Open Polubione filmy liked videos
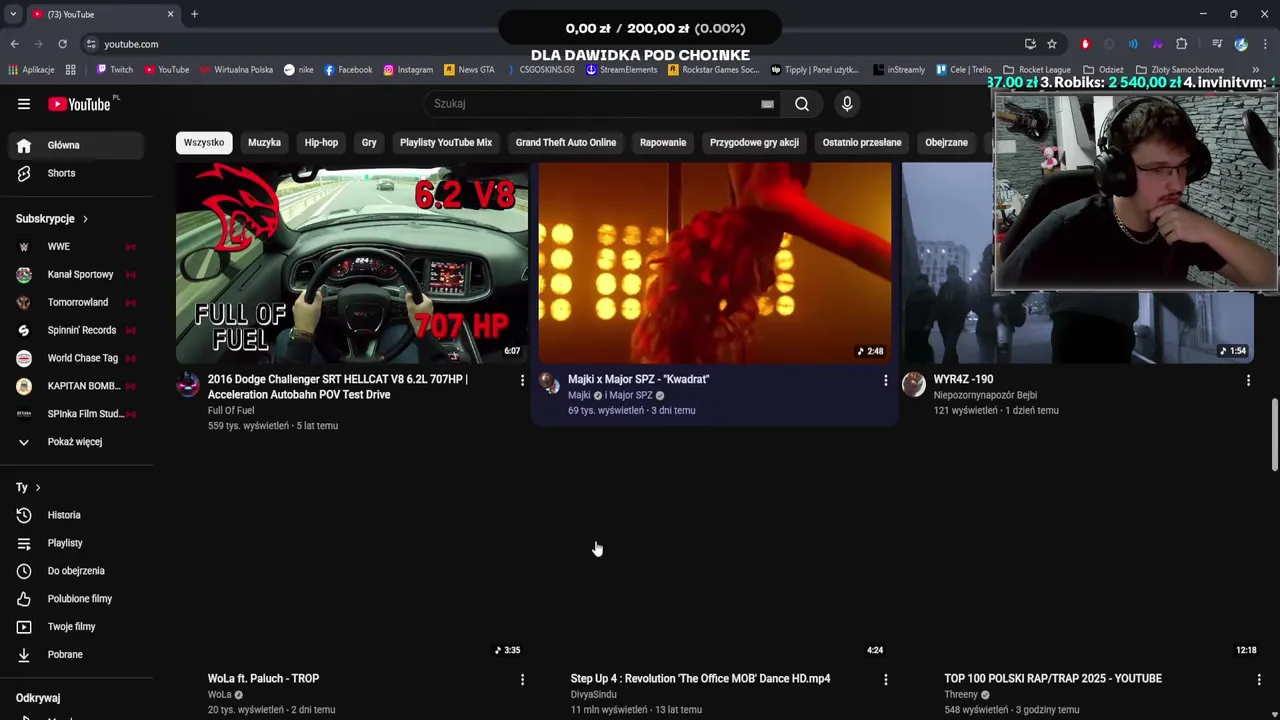Image resolution: width=1280 pixels, height=720 pixels. tap(76, 599)
